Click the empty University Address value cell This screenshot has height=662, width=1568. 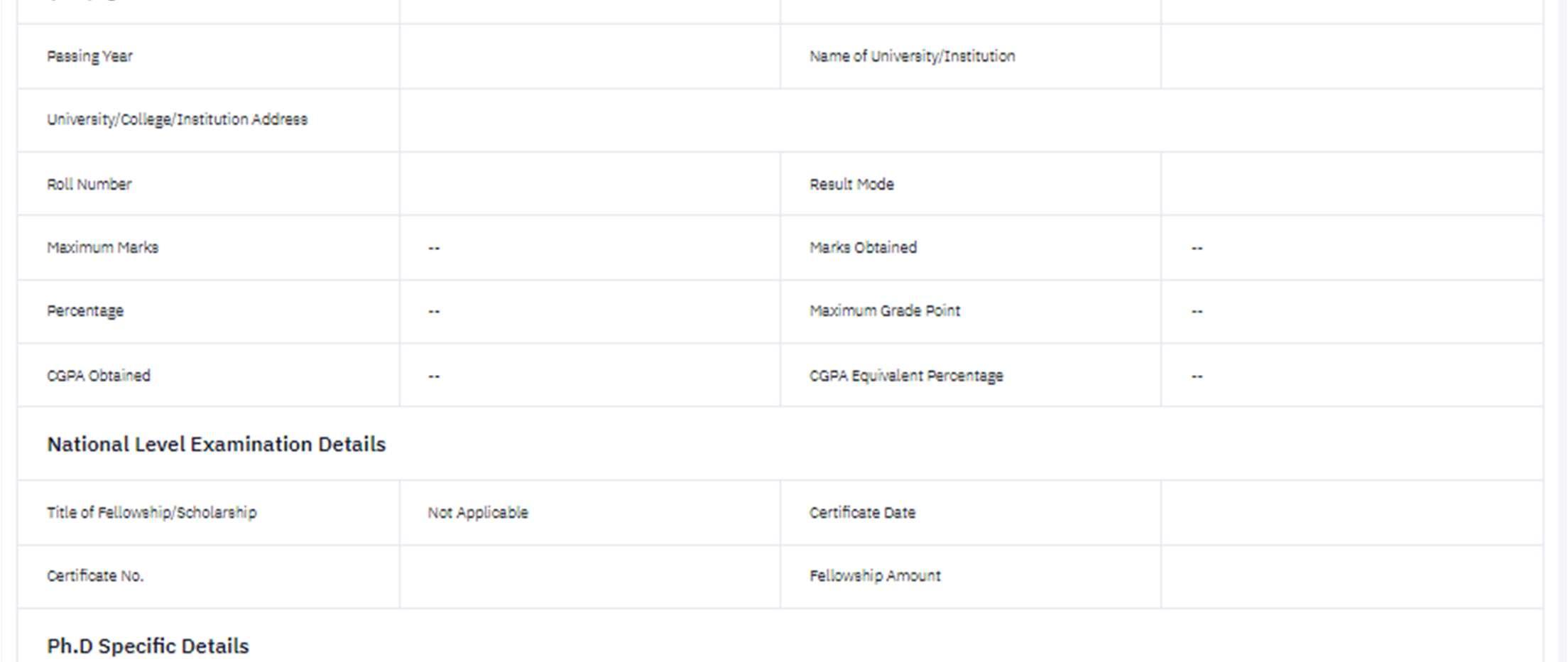tap(971, 120)
